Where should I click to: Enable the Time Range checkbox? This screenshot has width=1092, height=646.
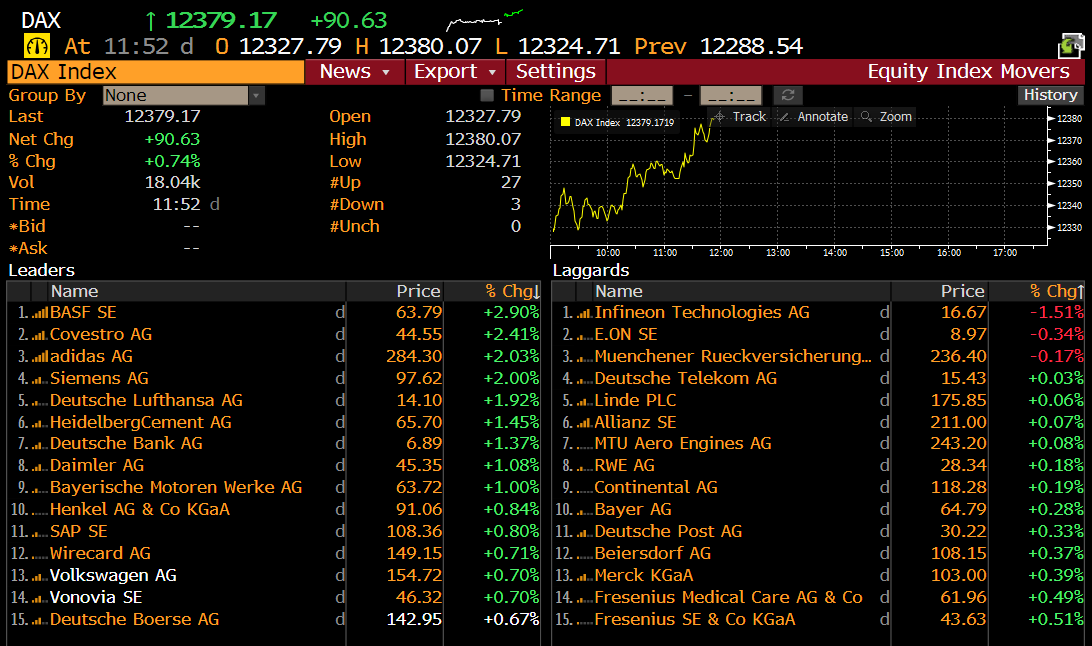[487, 95]
